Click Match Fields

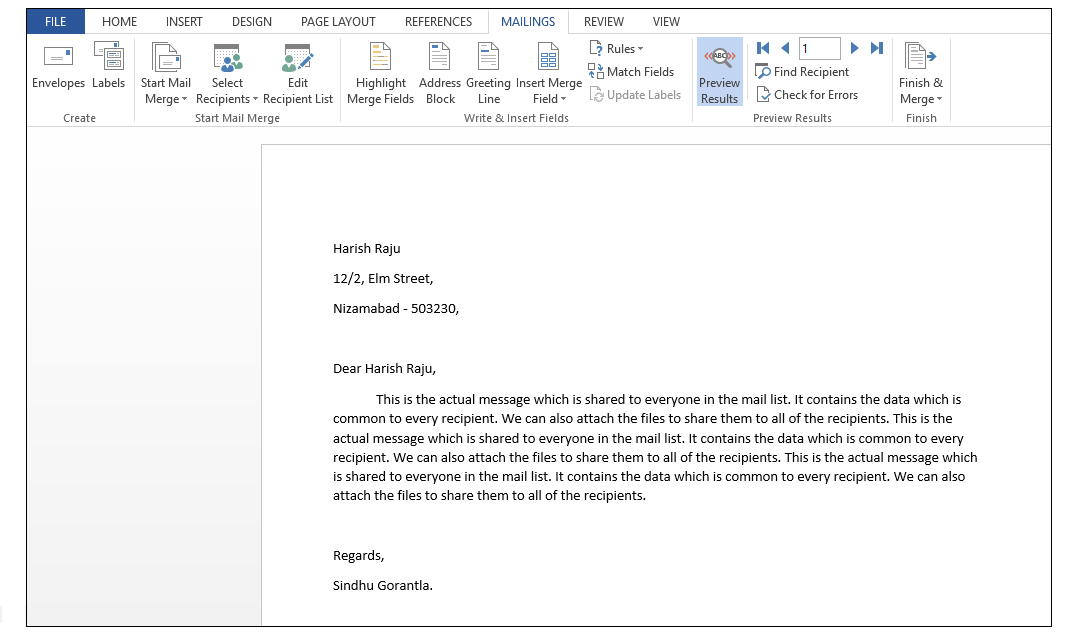631,72
